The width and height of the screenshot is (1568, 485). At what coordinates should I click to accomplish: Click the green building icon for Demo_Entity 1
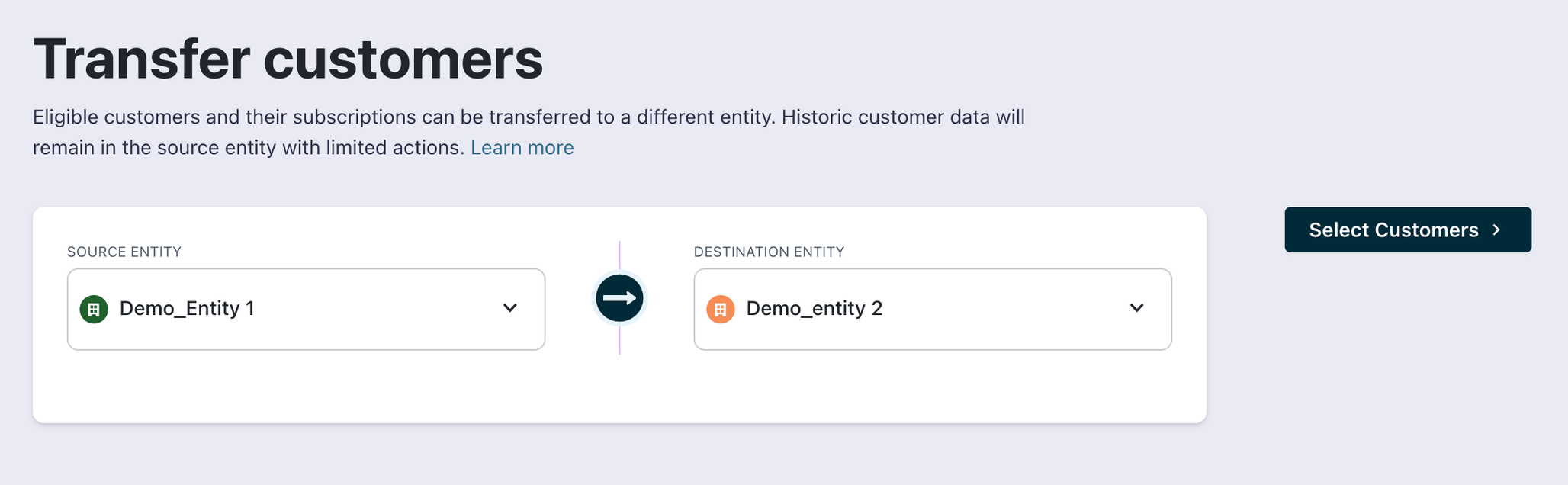pyautogui.click(x=94, y=309)
